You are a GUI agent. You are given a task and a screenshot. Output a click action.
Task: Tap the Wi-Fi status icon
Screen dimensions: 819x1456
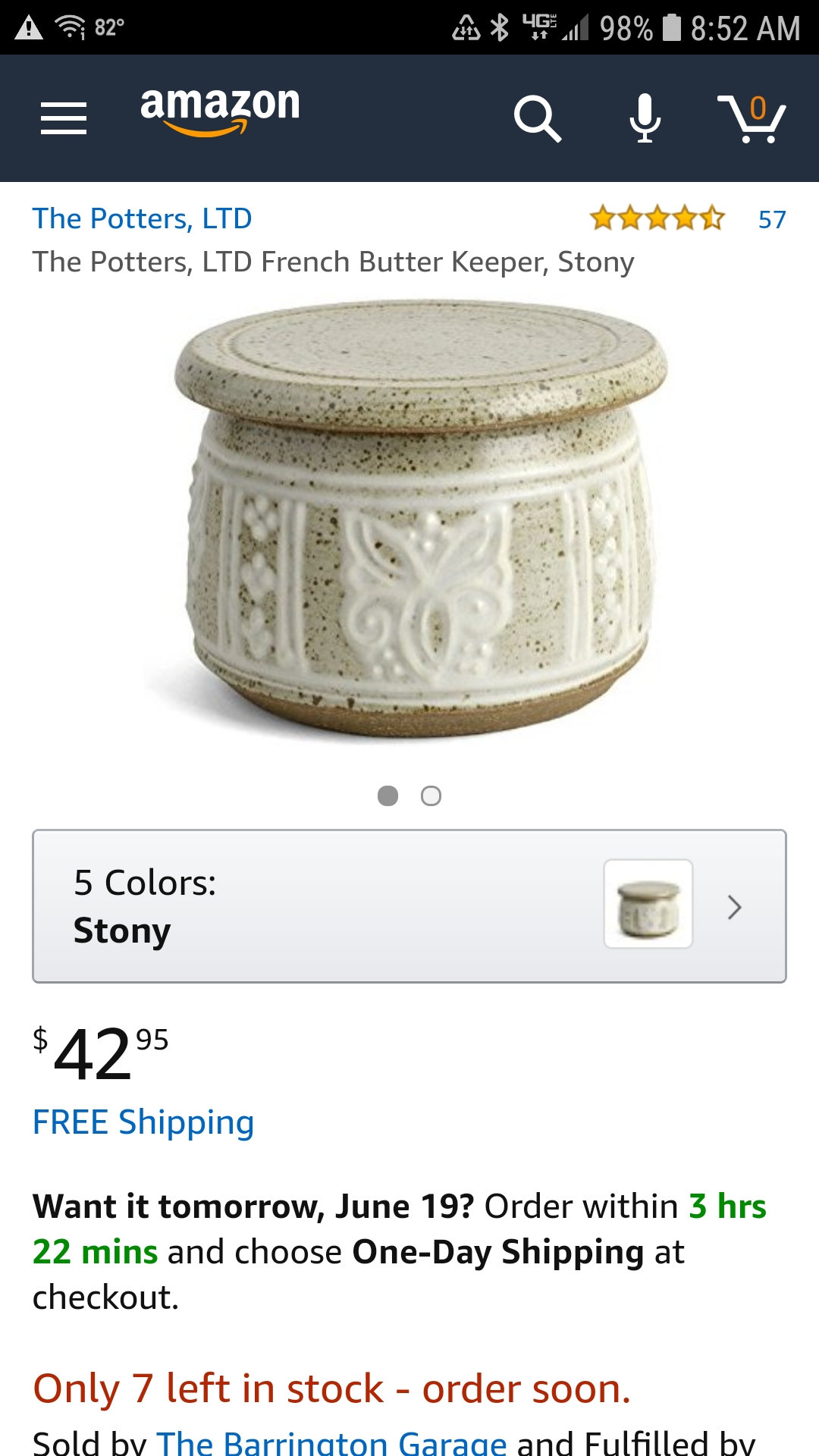click(71, 28)
